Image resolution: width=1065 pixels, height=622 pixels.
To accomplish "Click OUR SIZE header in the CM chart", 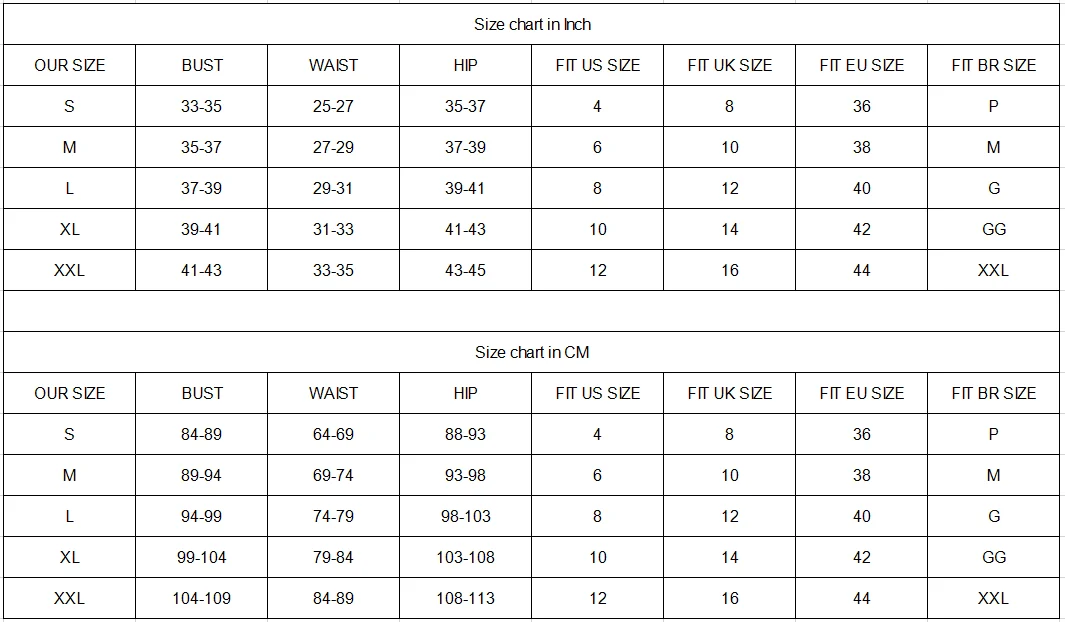I will click(x=69, y=393).
